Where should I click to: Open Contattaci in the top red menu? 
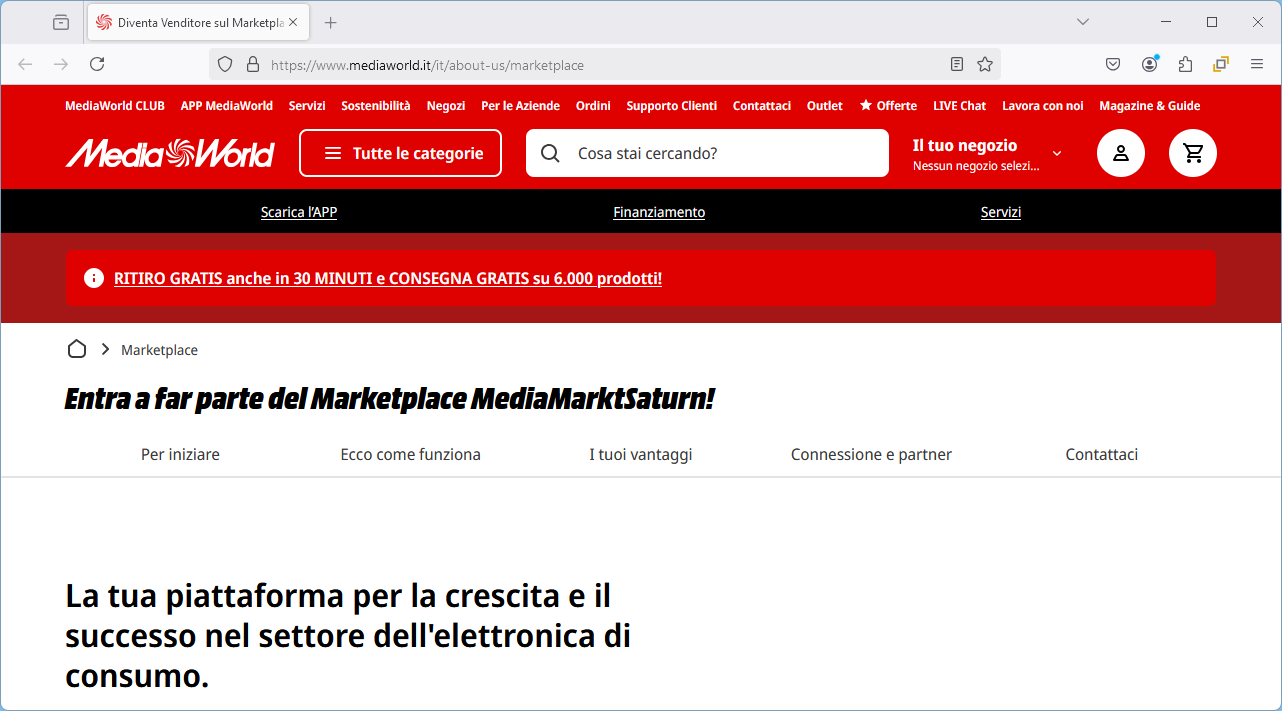(x=762, y=106)
